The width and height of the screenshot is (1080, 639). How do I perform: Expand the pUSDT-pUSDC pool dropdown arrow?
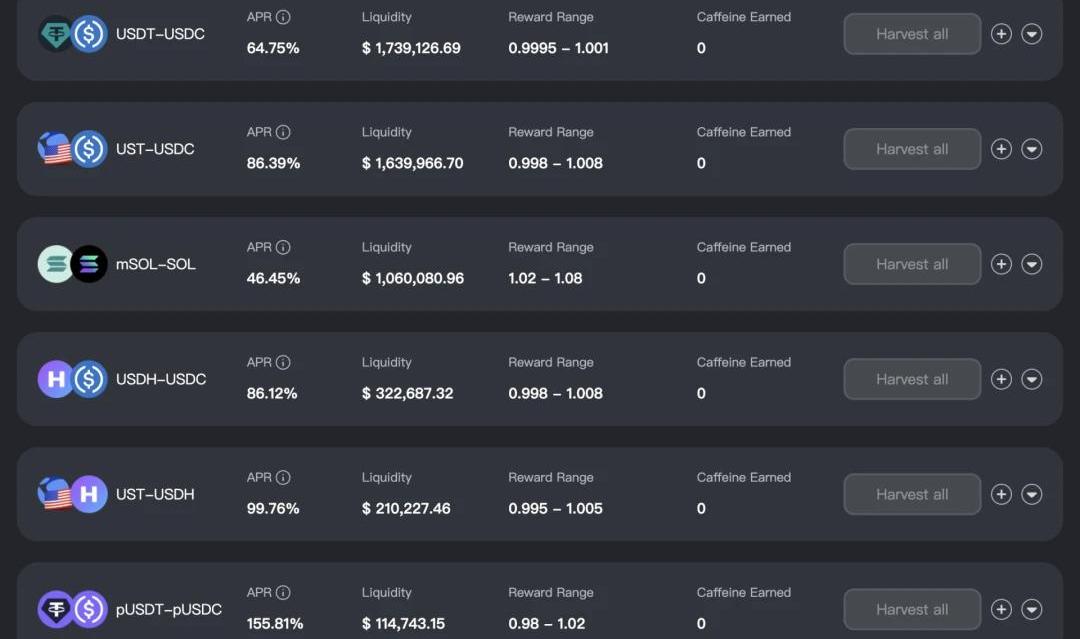click(x=1031, y=609)
